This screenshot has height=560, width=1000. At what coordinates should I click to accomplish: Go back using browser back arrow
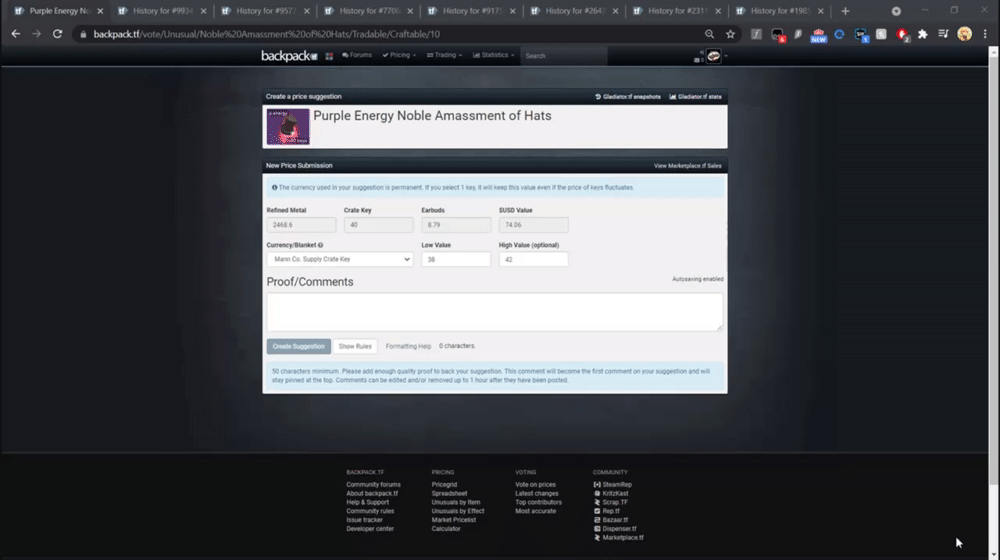(15, 34)
